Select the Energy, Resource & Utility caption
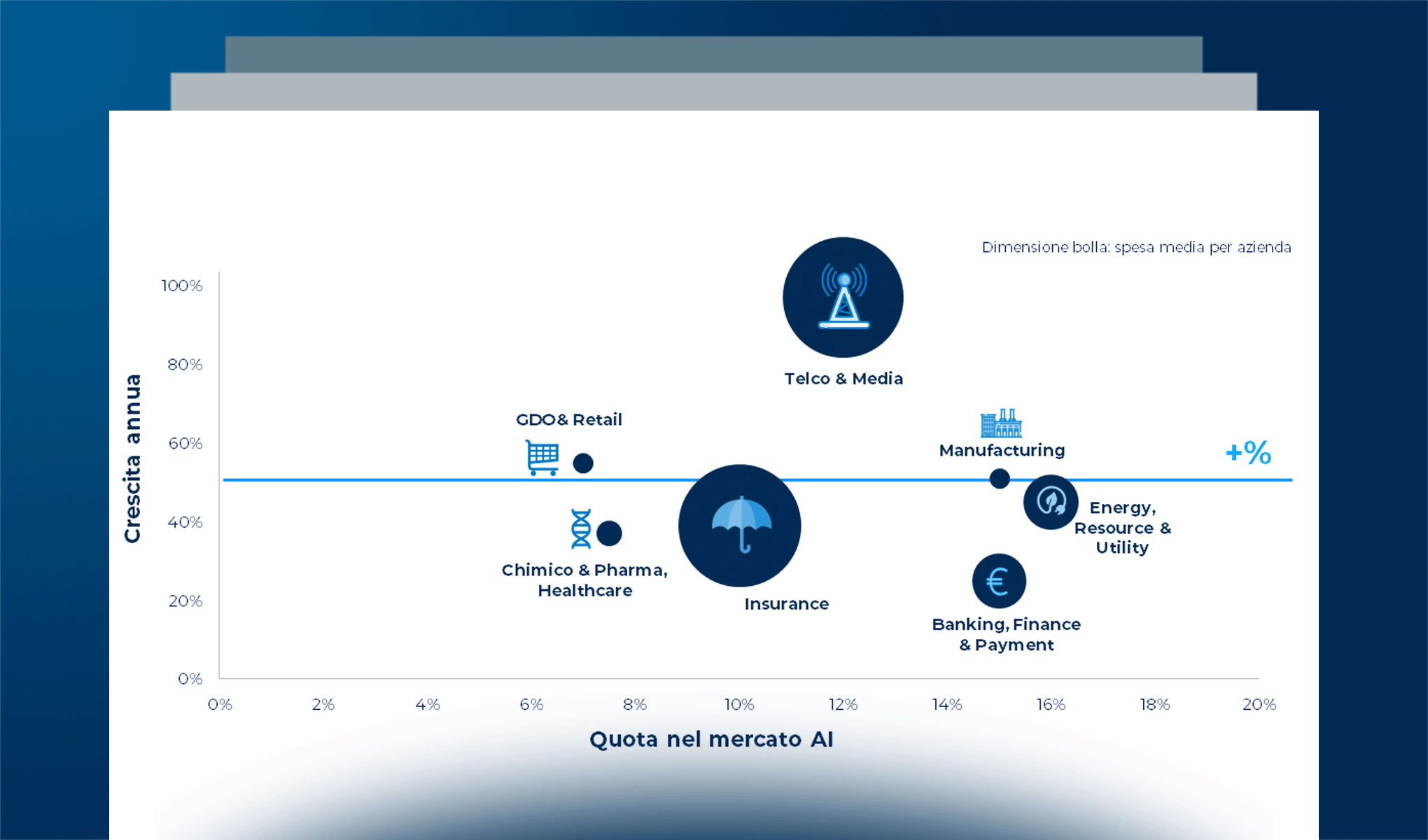The image size is (1428, 840). pos(1121,528)
